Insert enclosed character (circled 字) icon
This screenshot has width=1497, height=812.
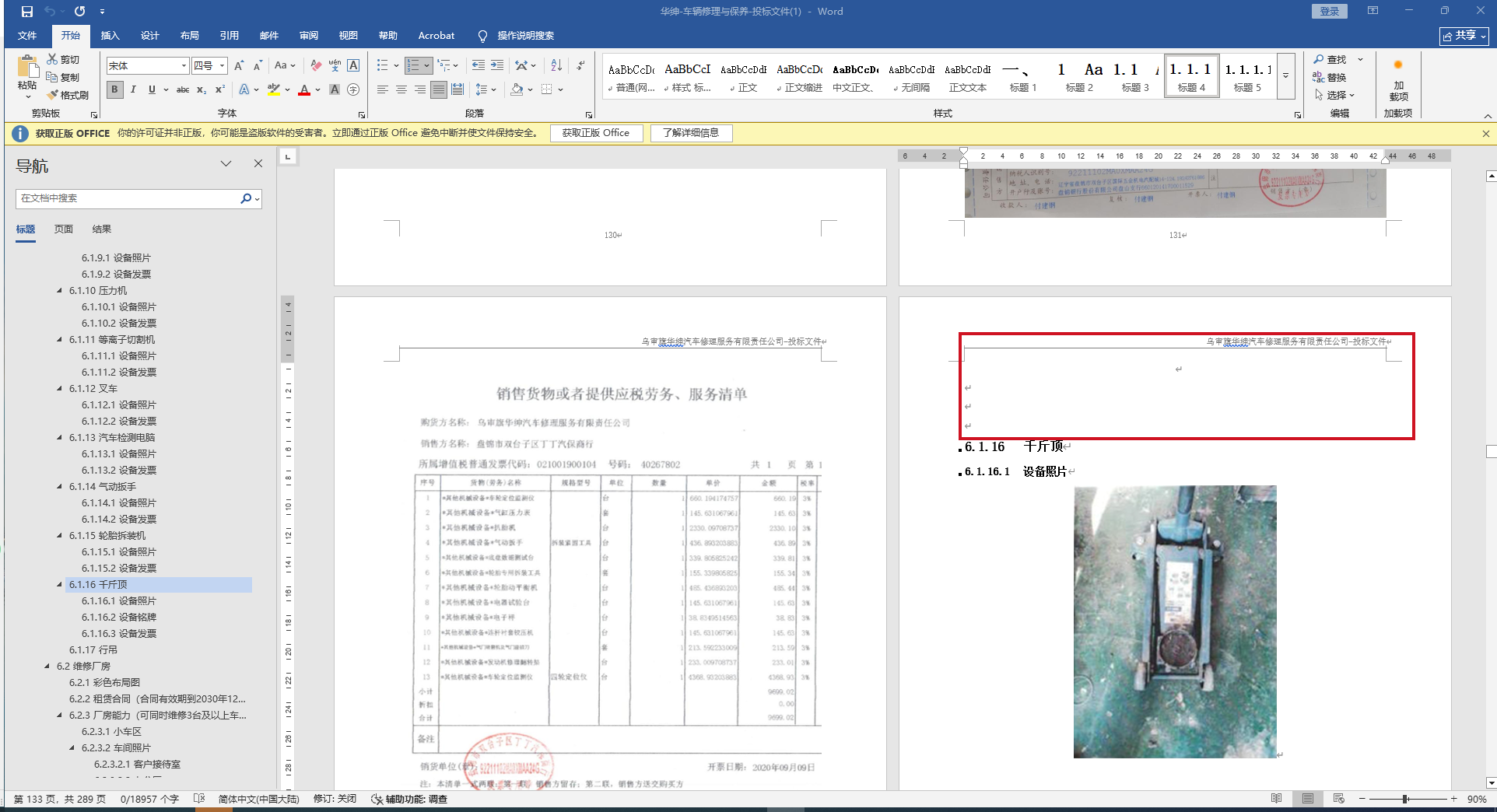(353, 89)
